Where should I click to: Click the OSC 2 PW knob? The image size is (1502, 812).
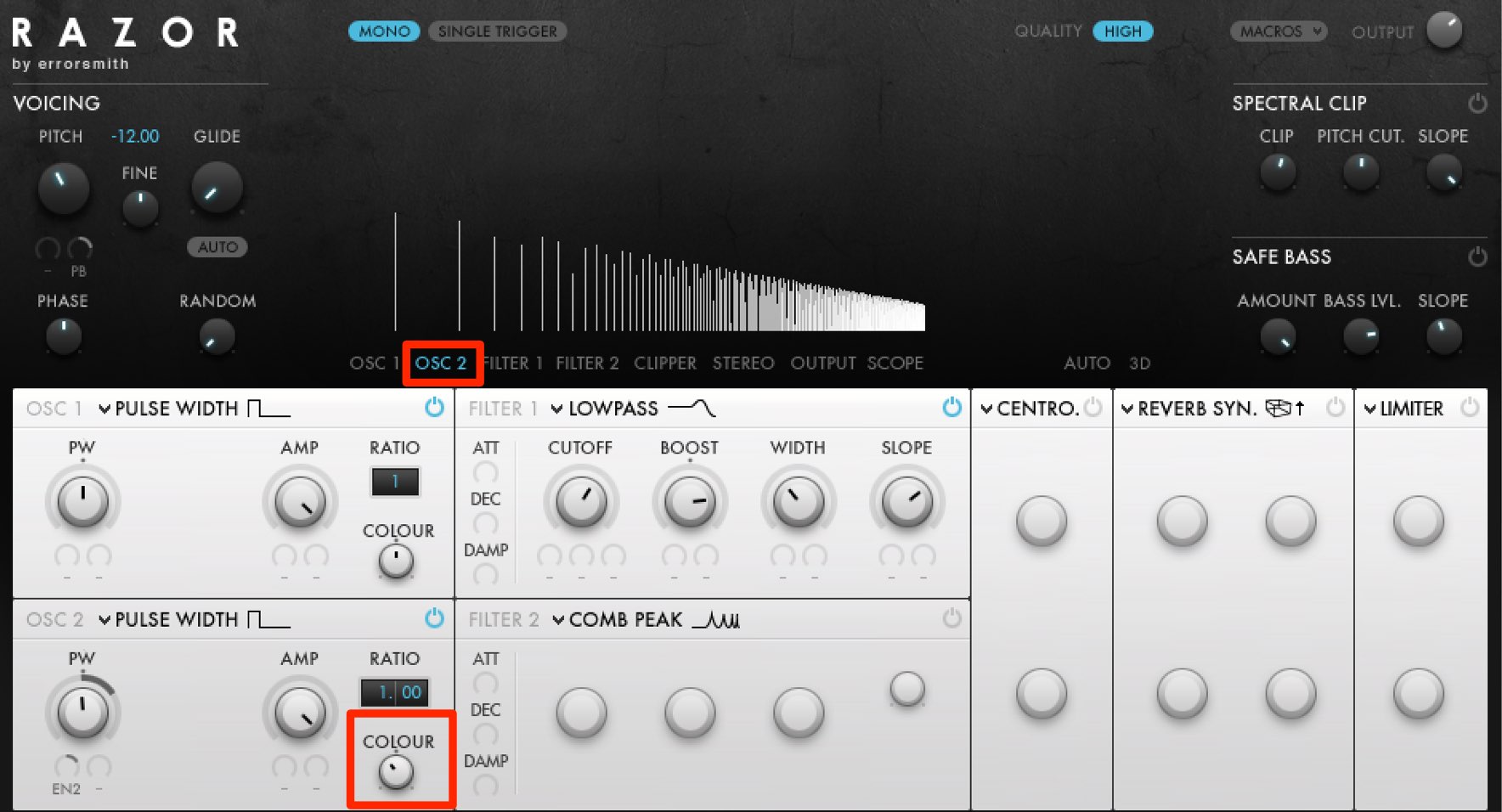click(82, 712)
